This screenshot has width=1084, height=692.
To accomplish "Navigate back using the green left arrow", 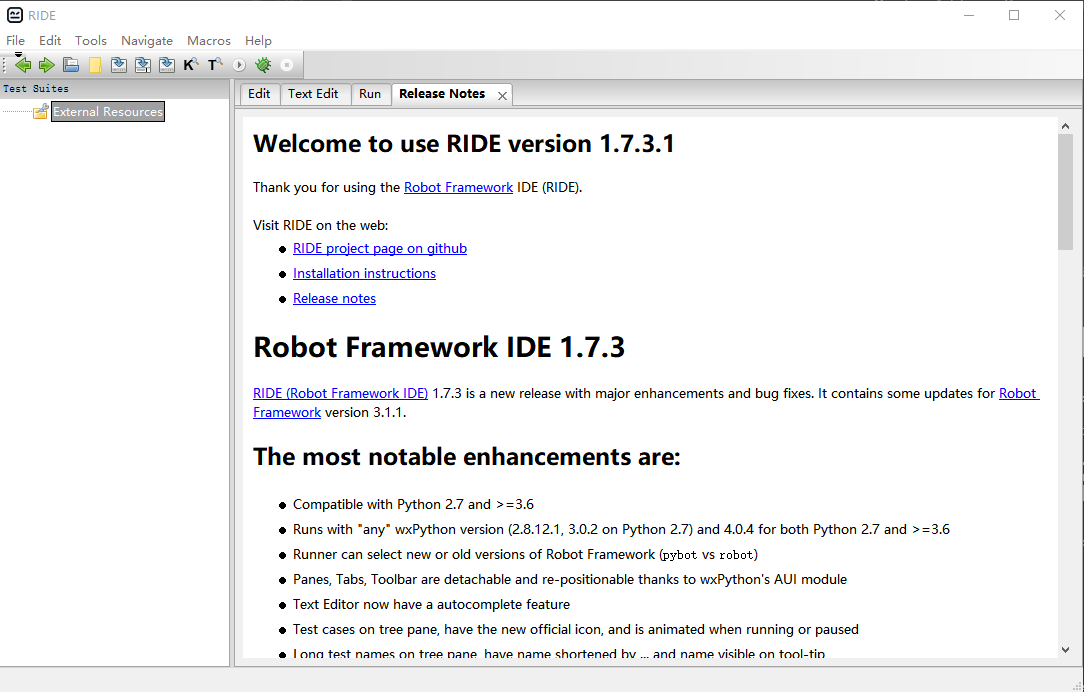I will click(23, 64).
